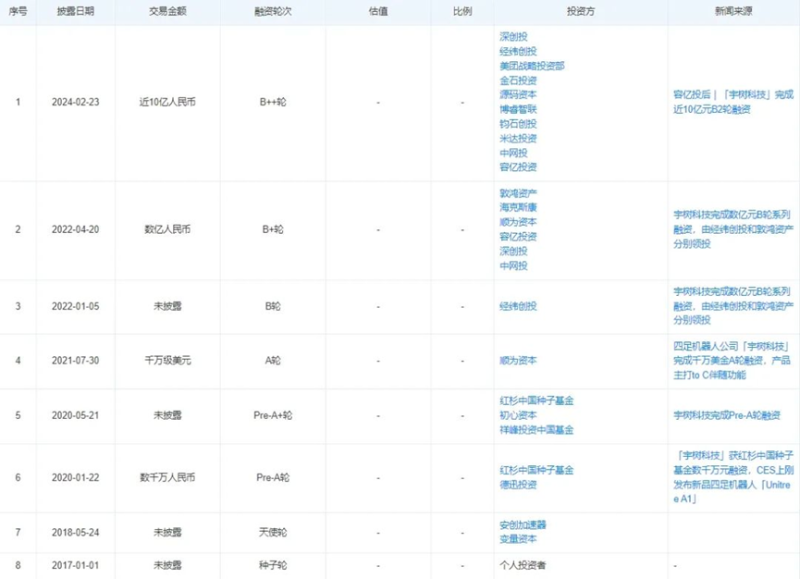Click the 变量资本 investor link

(x=518, y=538)
